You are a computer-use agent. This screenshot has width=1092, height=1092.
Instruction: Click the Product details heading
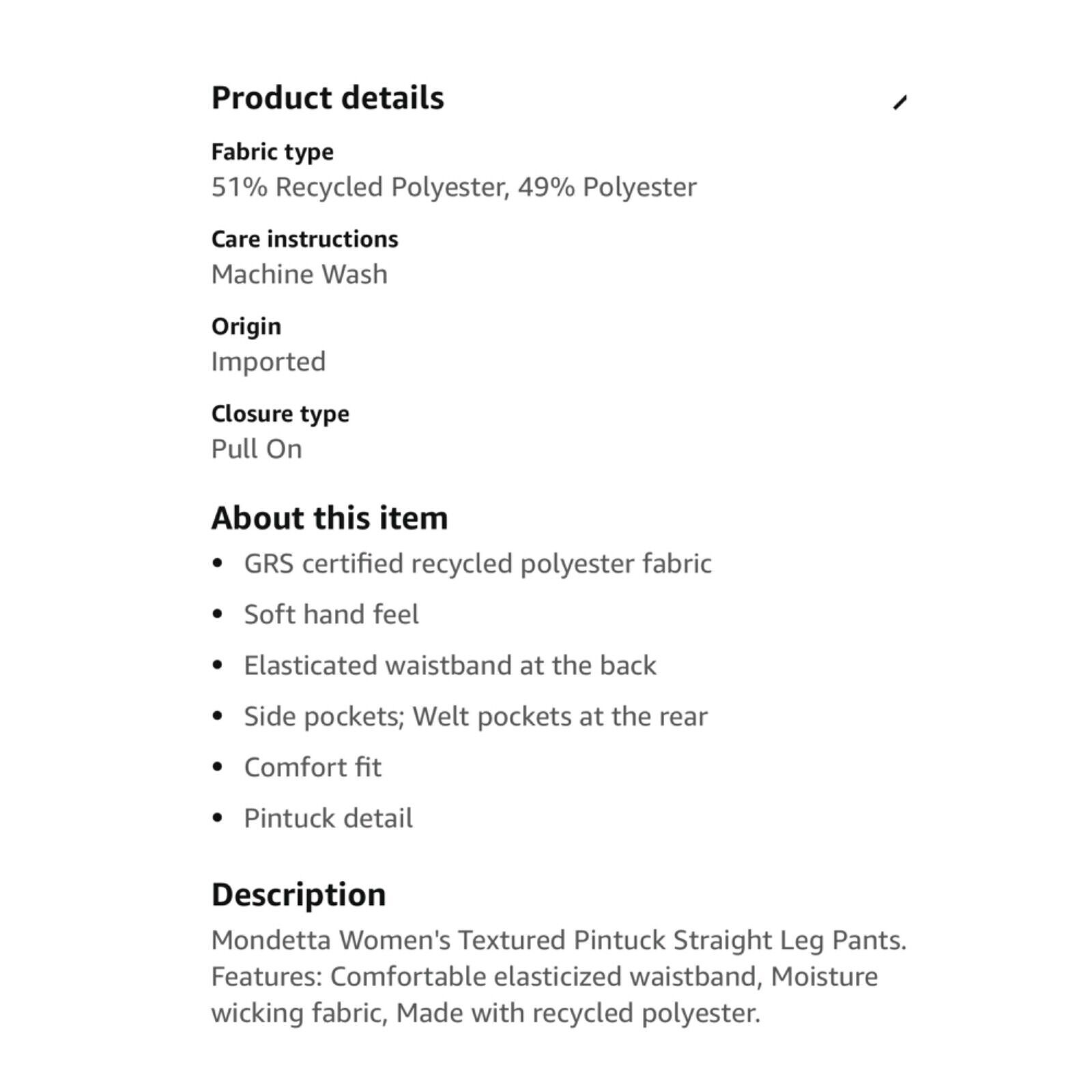pos(328,98)
